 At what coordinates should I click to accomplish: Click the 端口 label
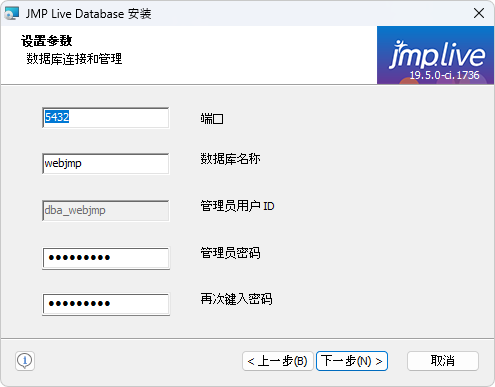click(x=212, y=119)
